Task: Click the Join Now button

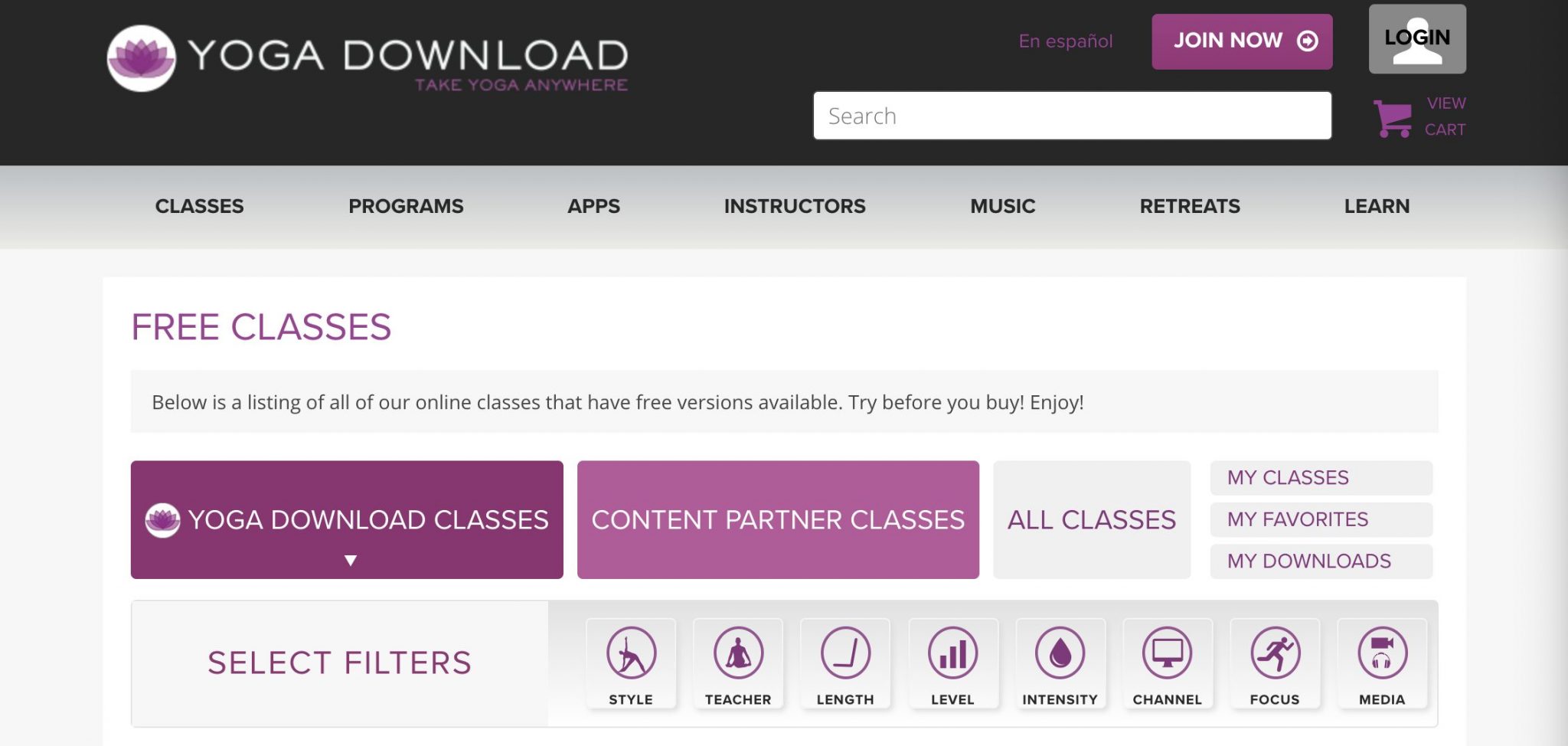Action: 1242,41
